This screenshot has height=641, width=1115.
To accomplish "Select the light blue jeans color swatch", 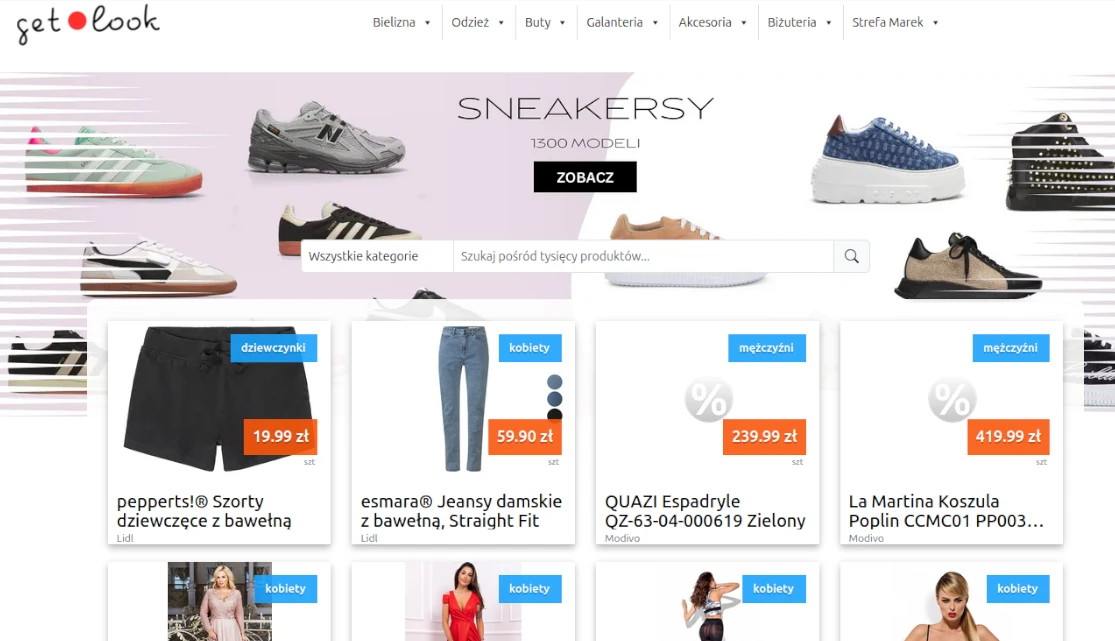I will click(x=555, y=382).
